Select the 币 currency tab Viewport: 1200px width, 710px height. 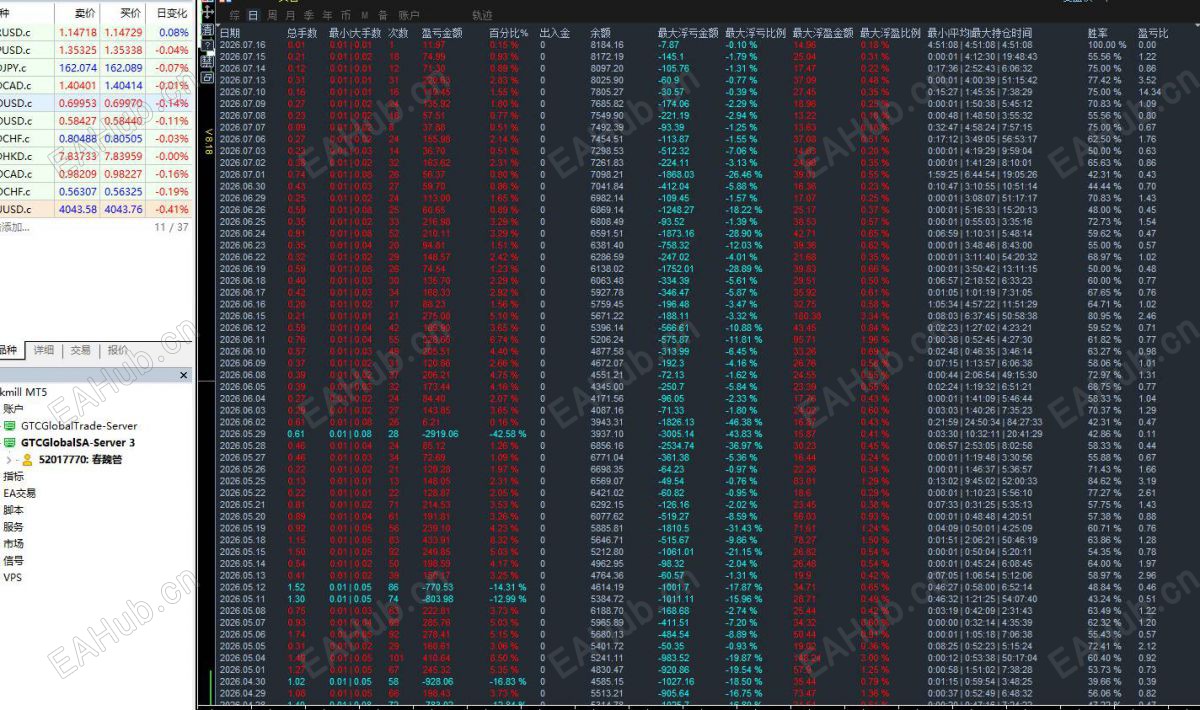tap(346, 16)
